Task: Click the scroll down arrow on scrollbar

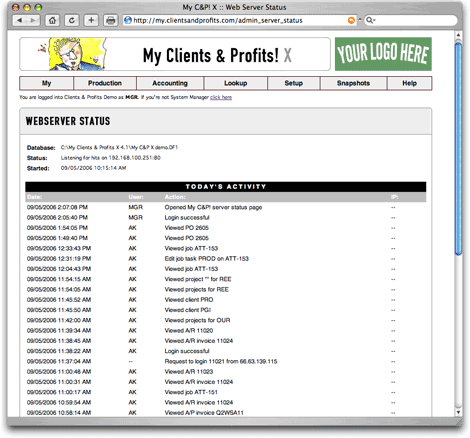Action: click(x=458, y=412)
